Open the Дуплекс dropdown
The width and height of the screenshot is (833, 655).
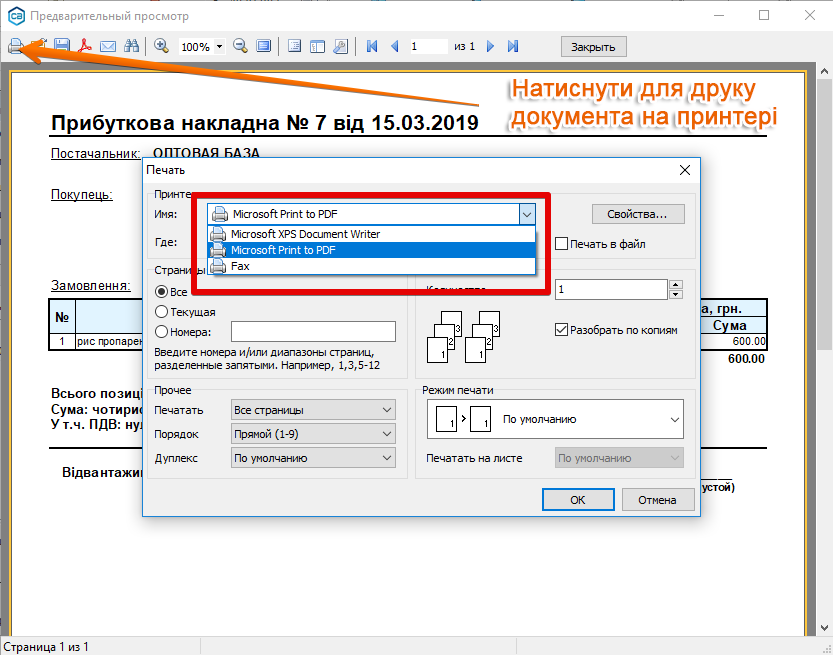(x=313, y=458)
